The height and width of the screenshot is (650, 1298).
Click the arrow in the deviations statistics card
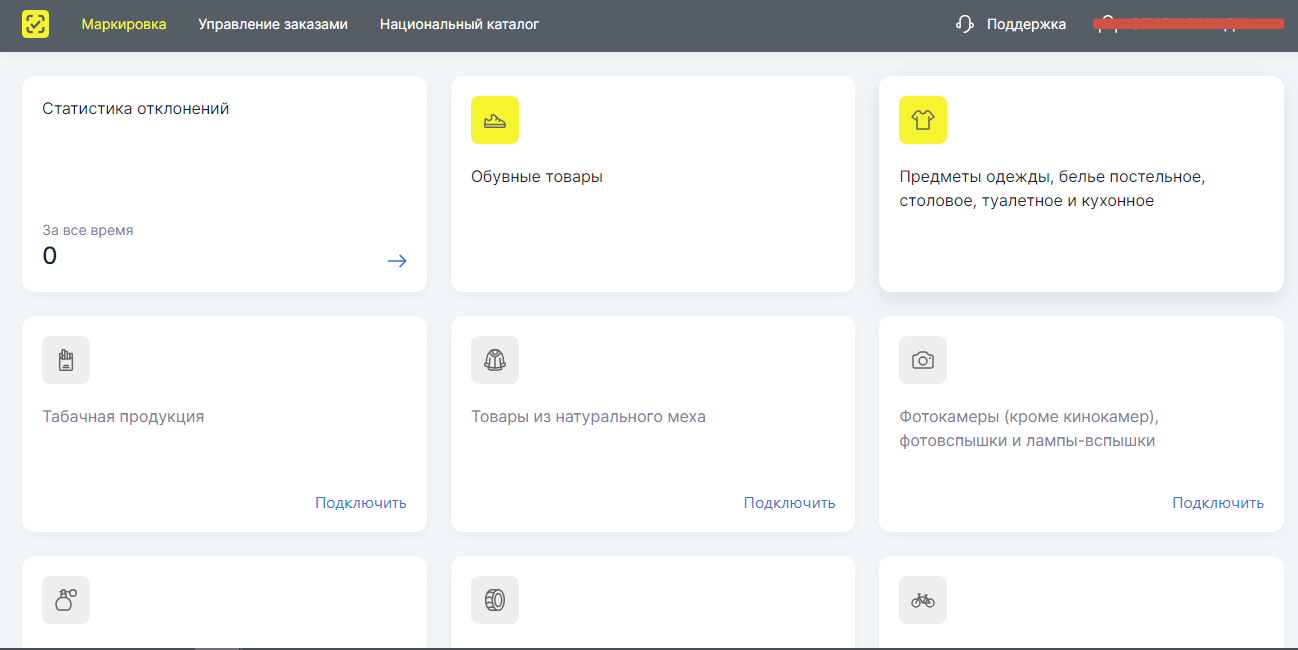[397, 260]
